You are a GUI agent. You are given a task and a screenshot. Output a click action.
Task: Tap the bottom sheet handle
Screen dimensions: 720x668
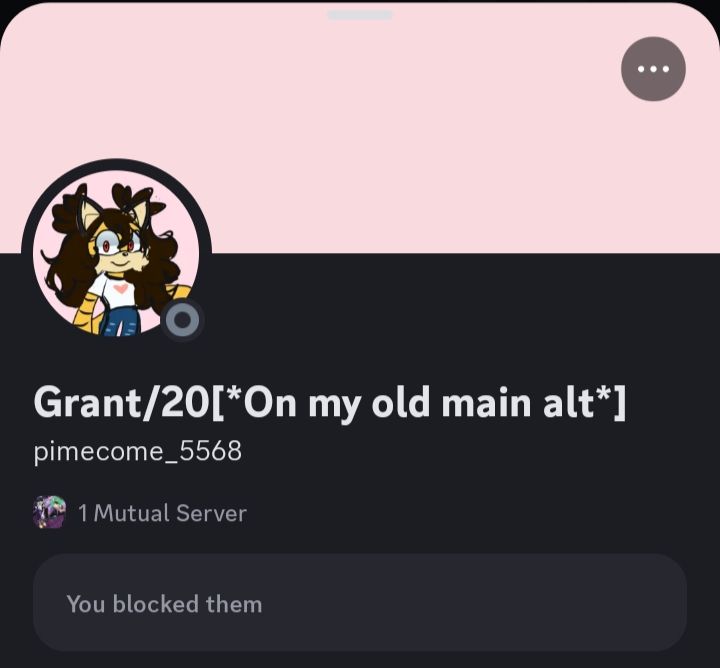[360, 15]
